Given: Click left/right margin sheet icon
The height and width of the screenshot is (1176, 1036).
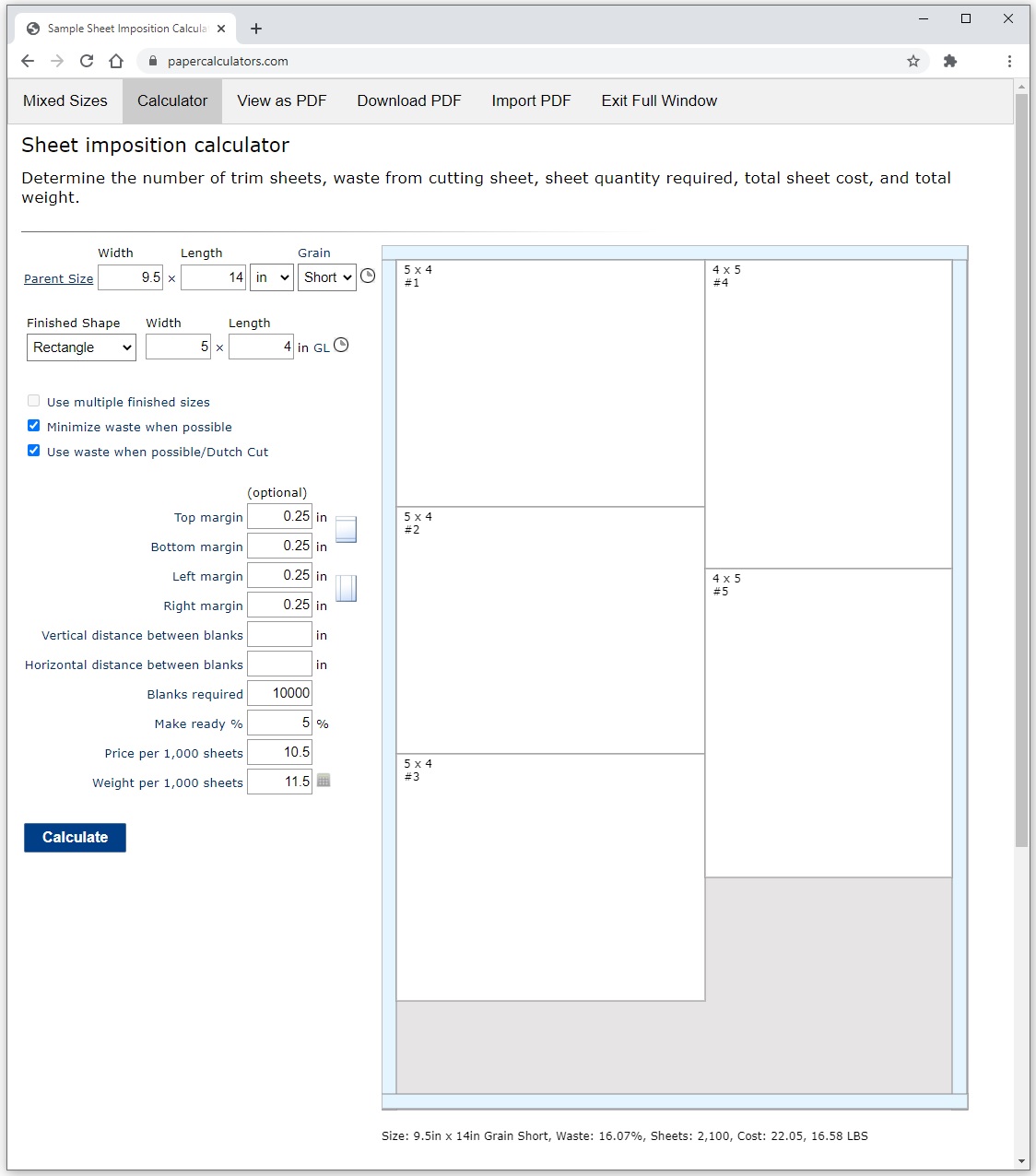Looking at the screenshot, I should (346, 588).
